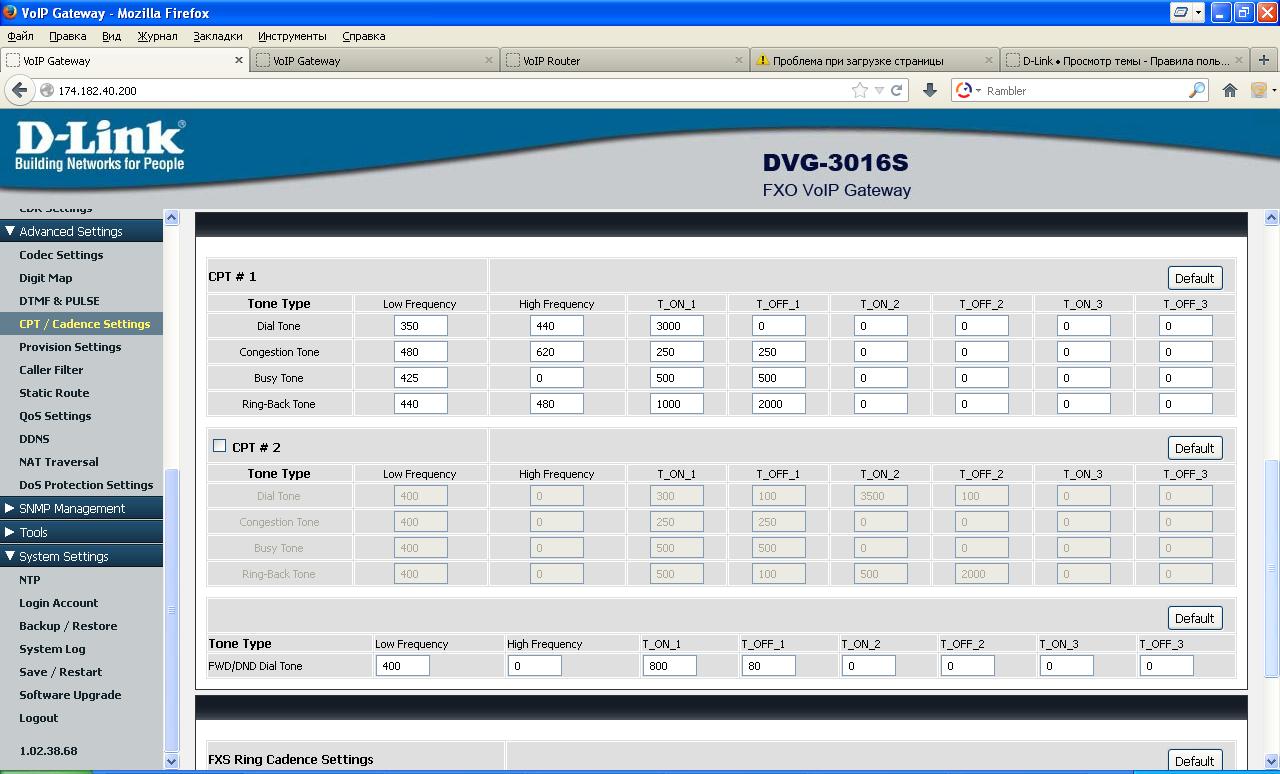Click the page's vertical scrollbar down arrow

point(1271,761)
